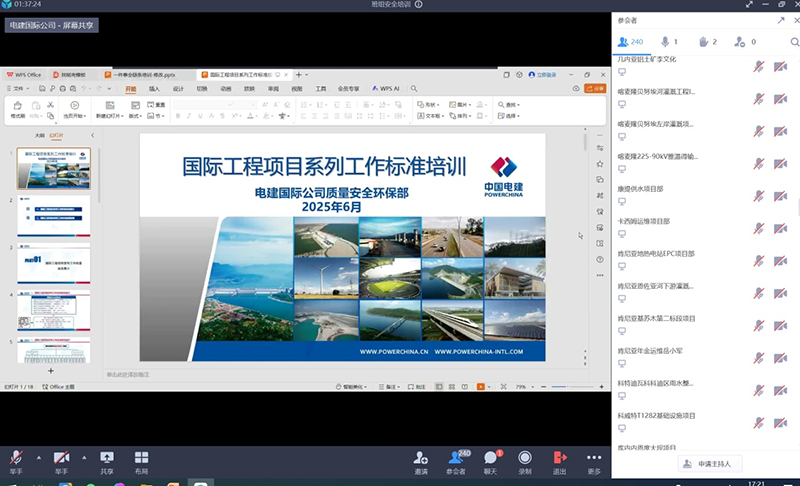Start recording with the 录制 button
The image size is (800, 486).
pos(525,458)
